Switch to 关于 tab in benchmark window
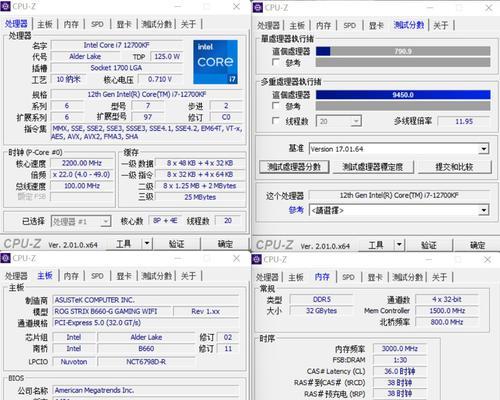500x400 pixels. coord(440,25)
